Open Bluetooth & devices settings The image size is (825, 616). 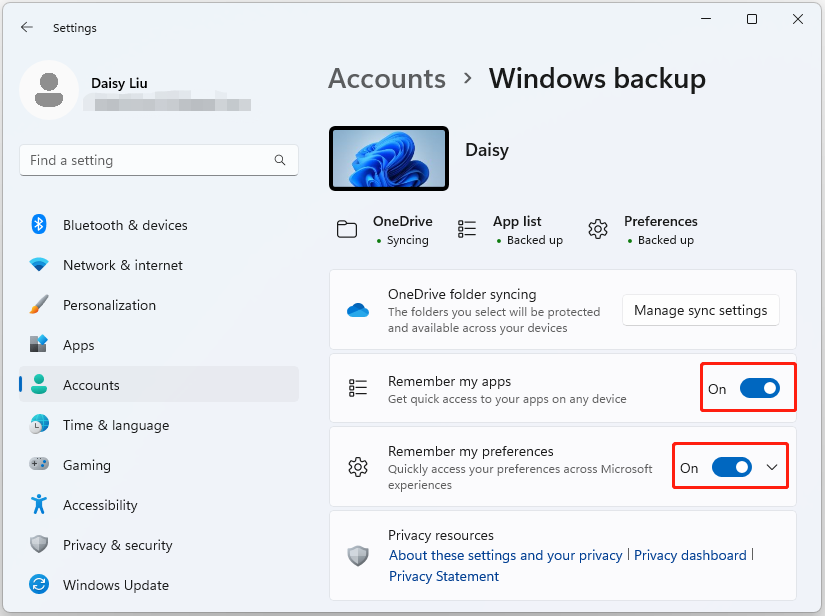159,225
